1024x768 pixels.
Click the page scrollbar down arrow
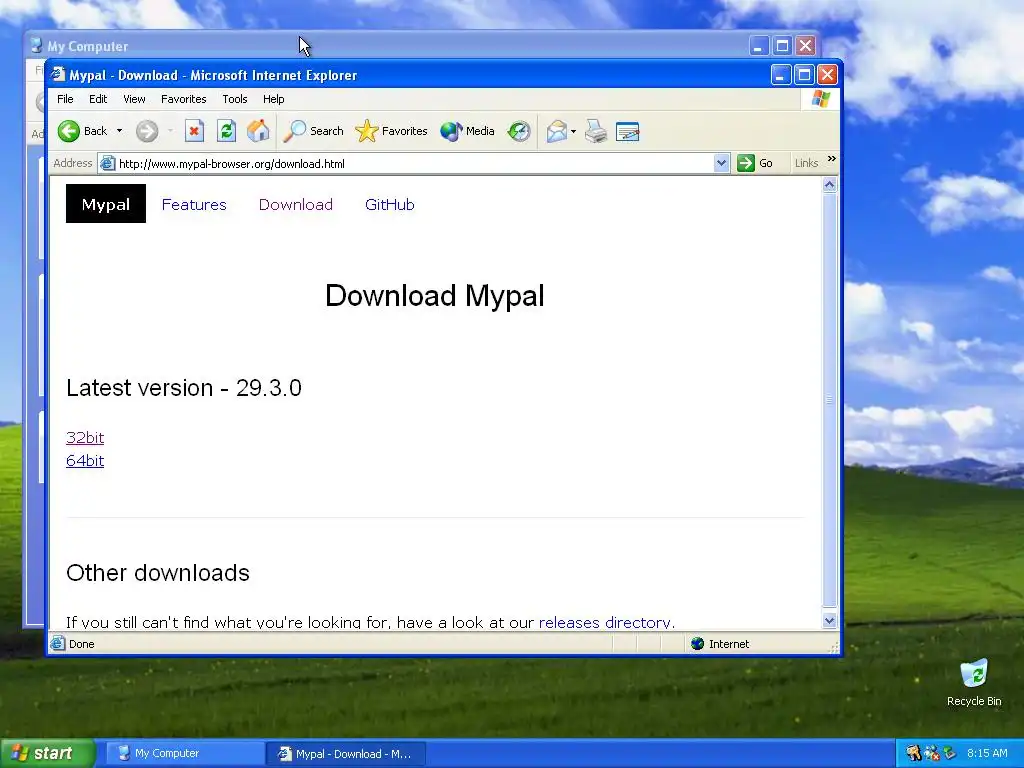click(x=829, y=620)
